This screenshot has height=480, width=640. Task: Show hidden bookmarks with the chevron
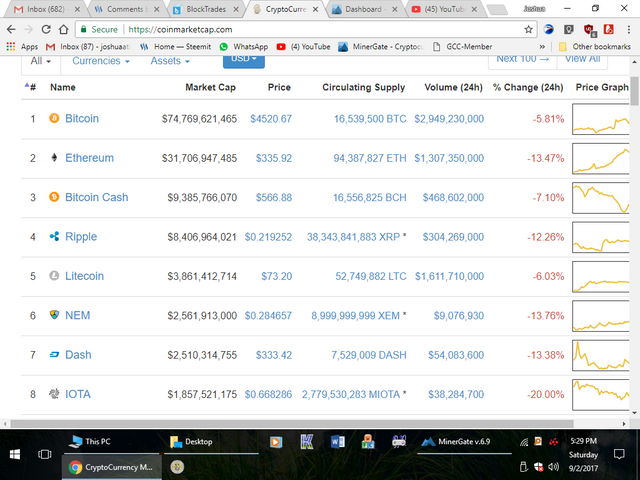click(542, 47)
